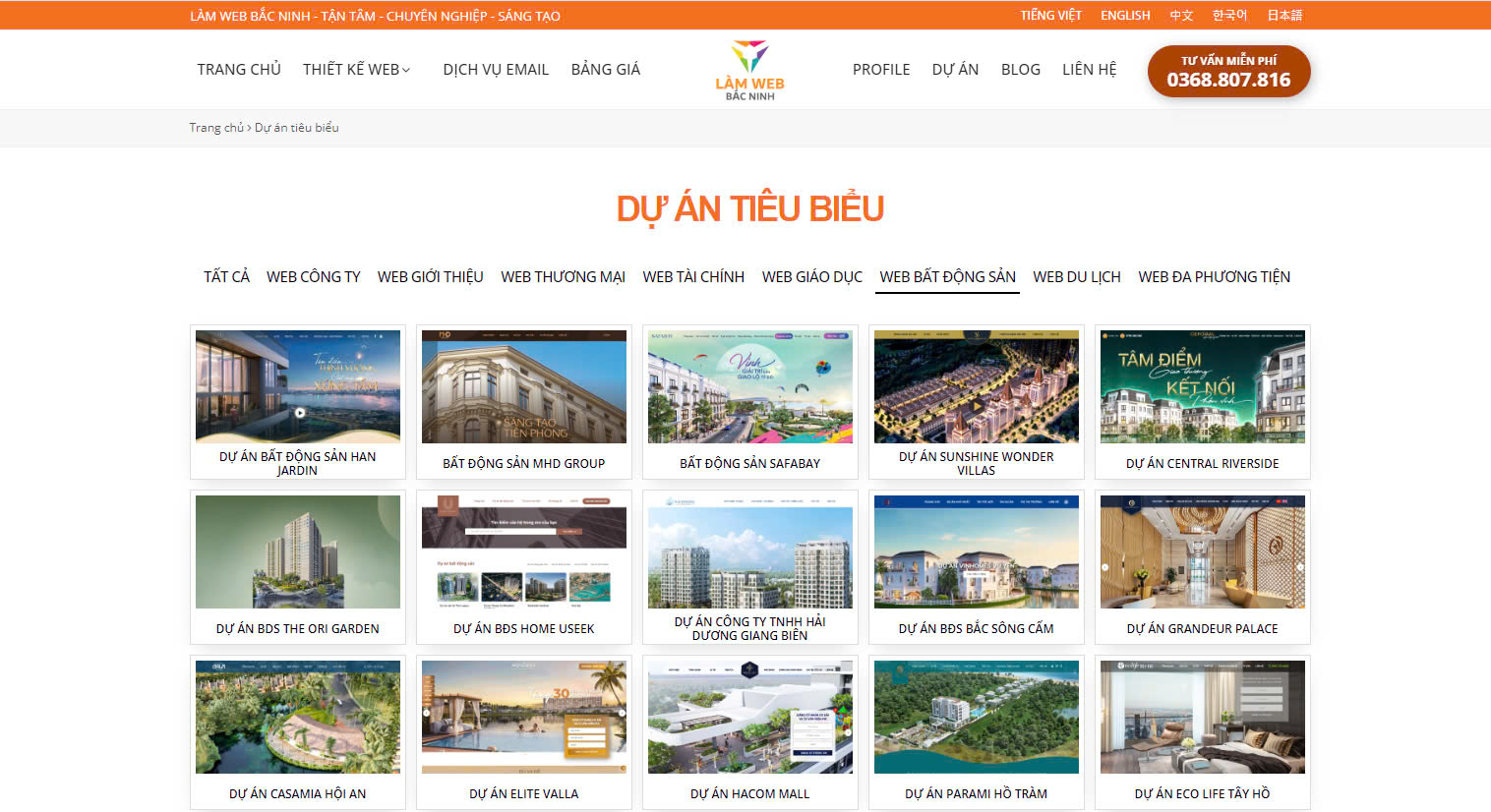Select the WEB DU LỊCH tab

pos(1077,277)
